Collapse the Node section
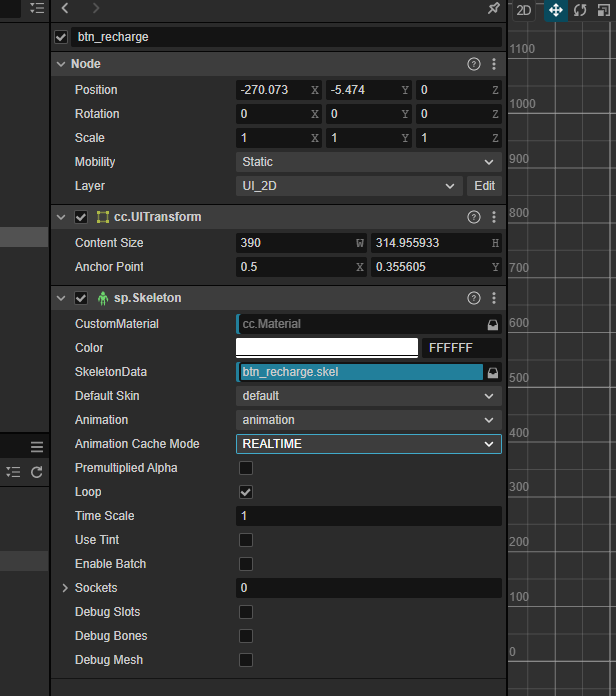This screenshot has width=616, height=696. click(x=61, y=64)
